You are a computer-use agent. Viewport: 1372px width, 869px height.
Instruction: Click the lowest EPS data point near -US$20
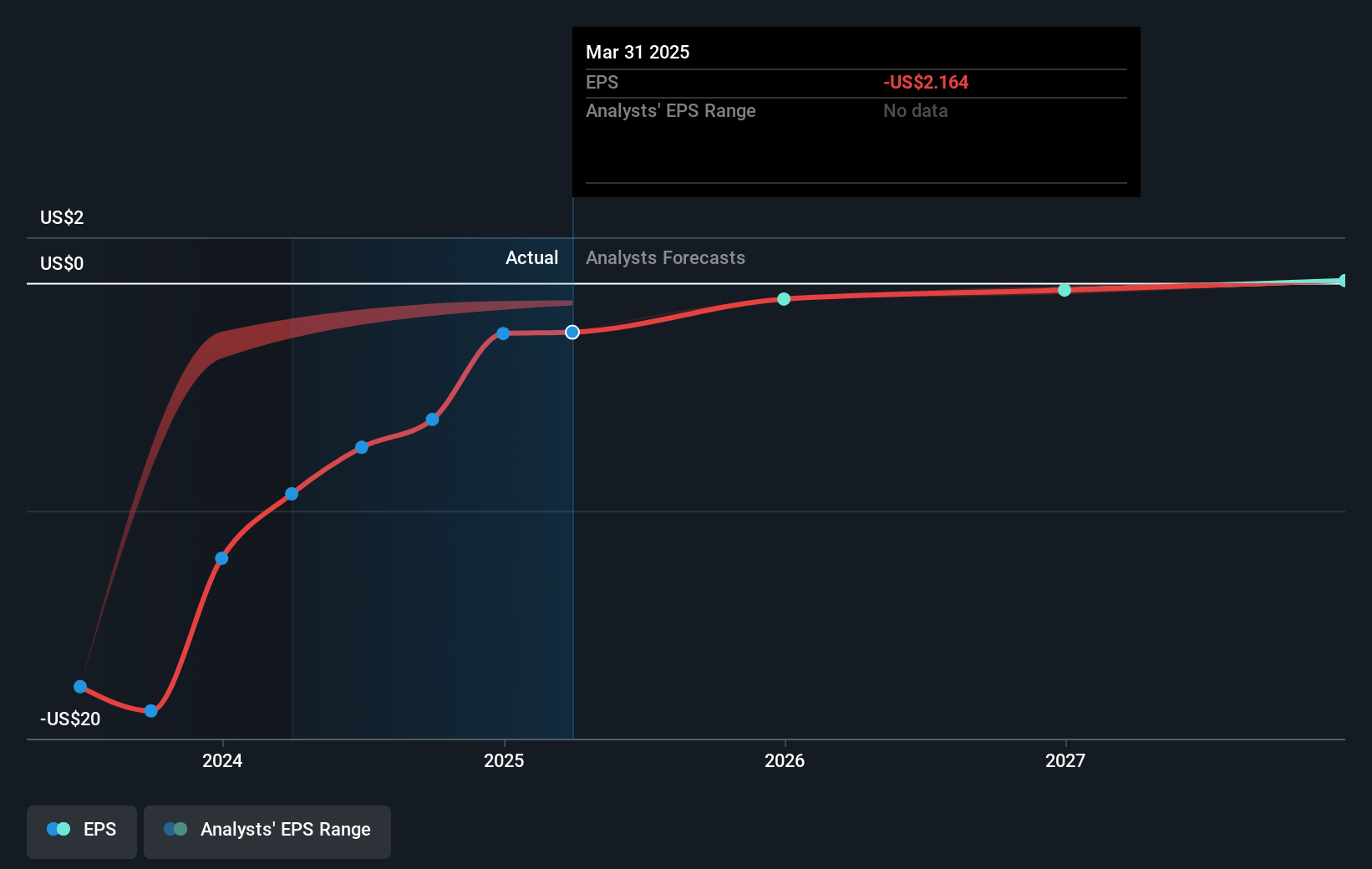point(151,711)
